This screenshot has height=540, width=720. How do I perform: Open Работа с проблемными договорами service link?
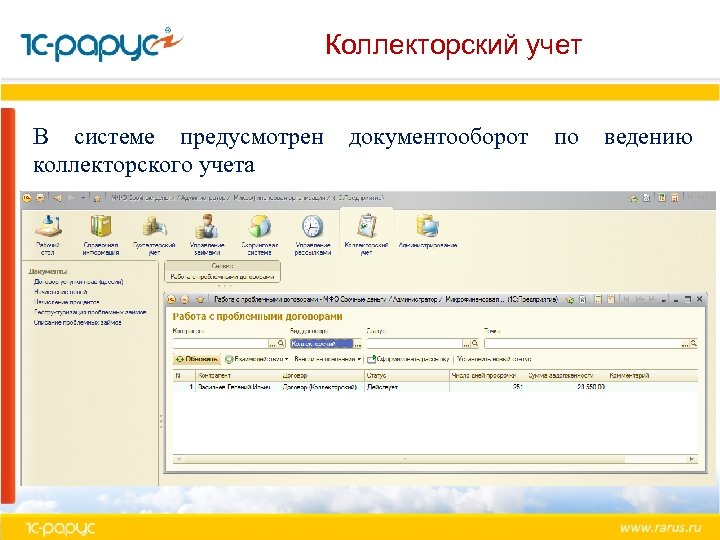pyautogui.click(x=222, y=277)
